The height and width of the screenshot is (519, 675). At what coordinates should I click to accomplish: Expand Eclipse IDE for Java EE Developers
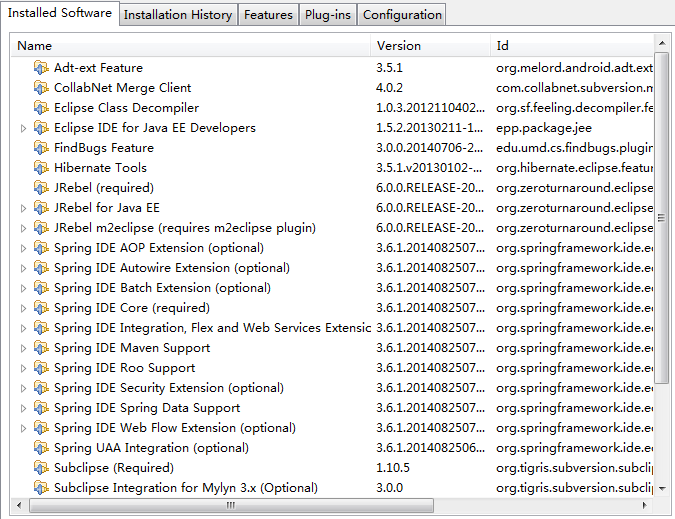click(x=23, y=128)
